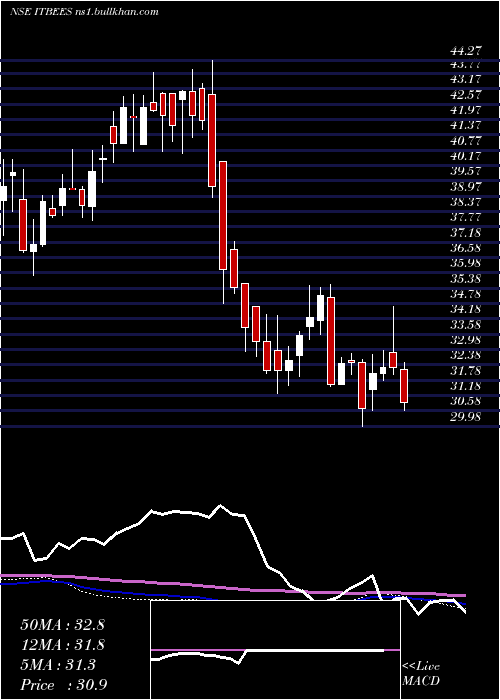The height and width of the screenshot is (700, 500).
Task: Click the NSE ITBEES chart title
Action: pyautogui.click(x=84, y=12)
